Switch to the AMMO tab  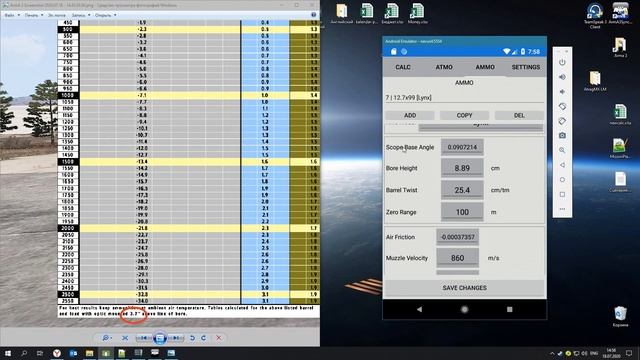pyautogui.click(x=485, y=67)
